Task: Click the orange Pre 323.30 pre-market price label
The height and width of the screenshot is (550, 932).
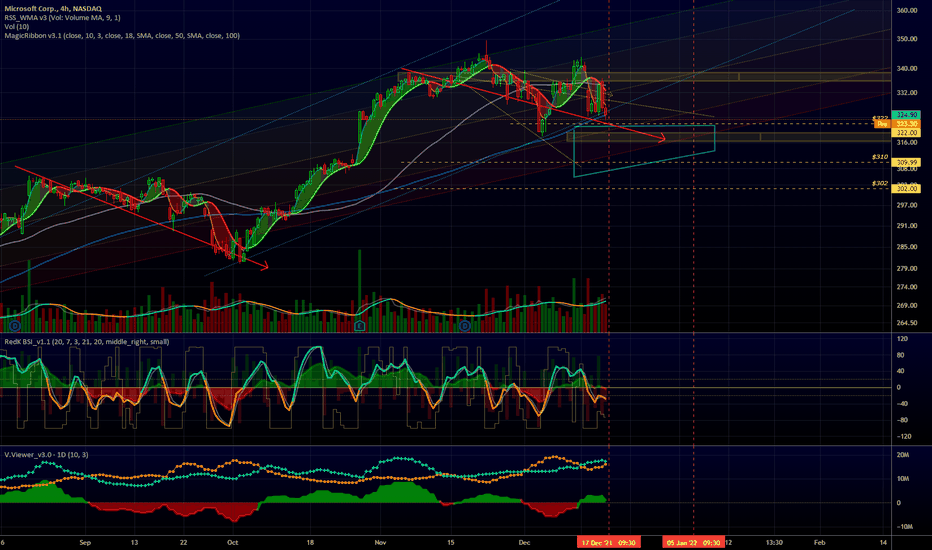Action: click(896, 124)
